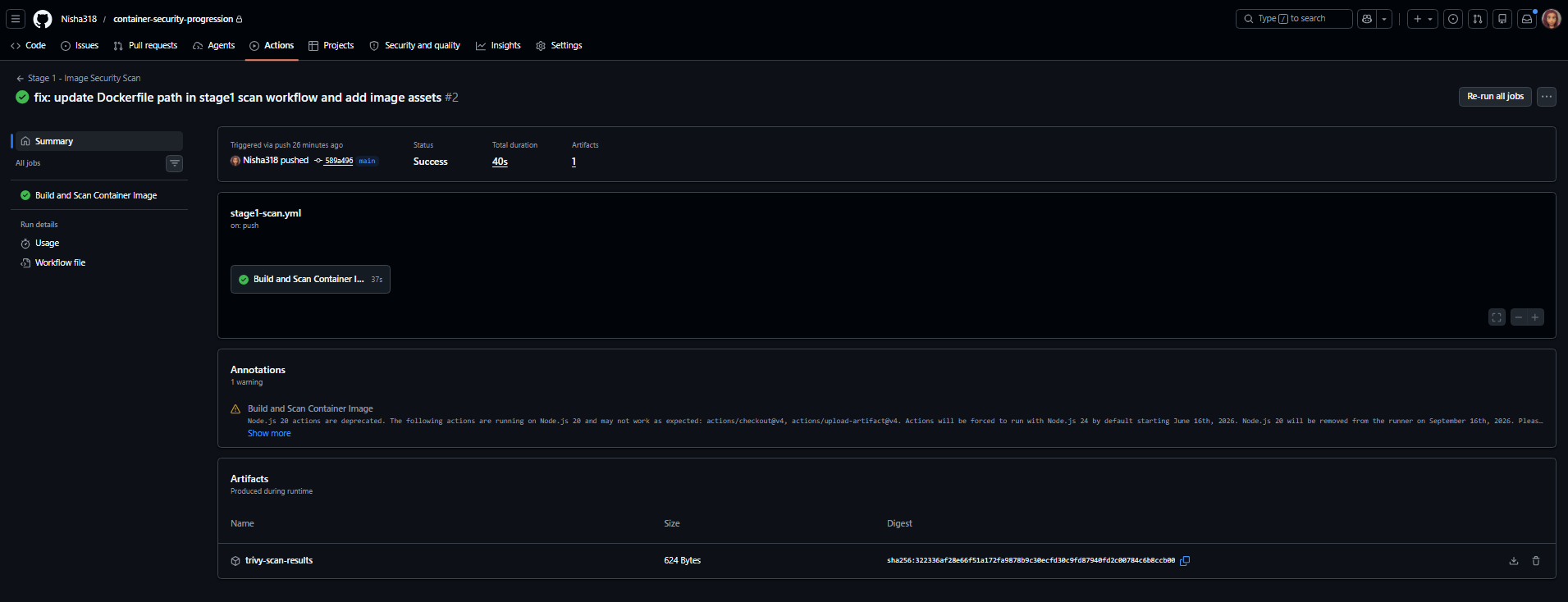Open repositories icon in top header
The height and width of the screenshot is (602, 1568).
pos(1502,19)
